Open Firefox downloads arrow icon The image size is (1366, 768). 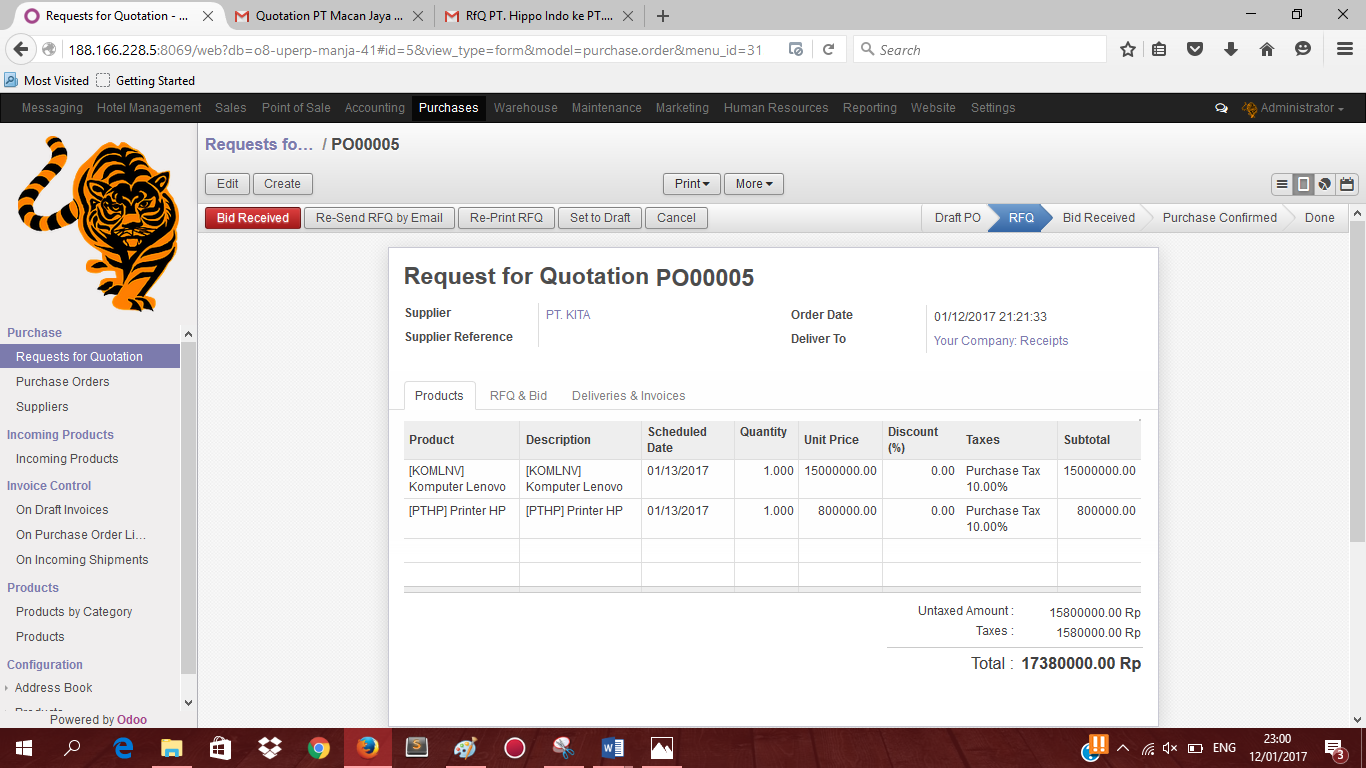click(1231, 49)
